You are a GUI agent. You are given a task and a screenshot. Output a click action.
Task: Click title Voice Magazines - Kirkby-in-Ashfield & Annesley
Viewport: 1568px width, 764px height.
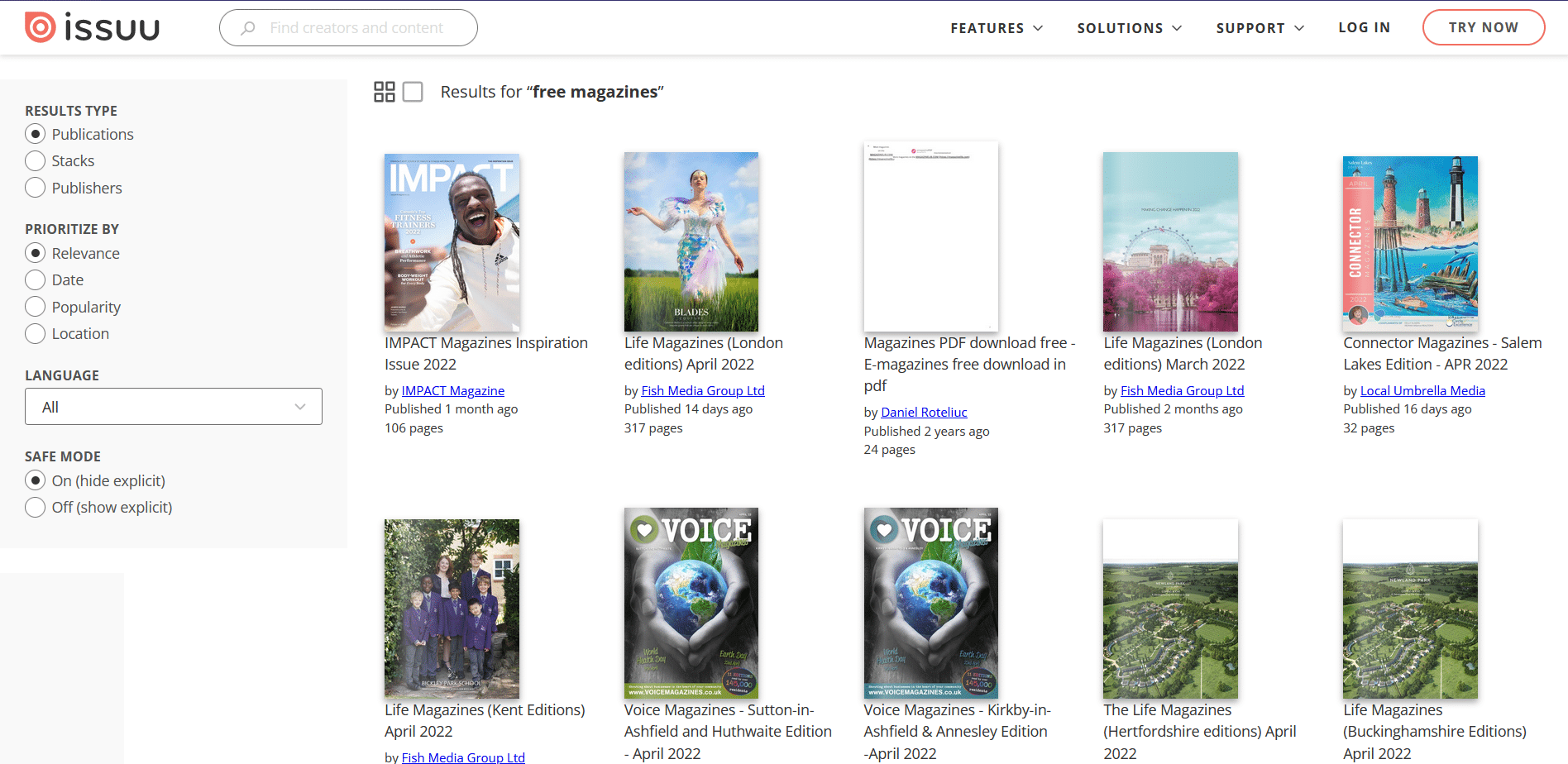click(x=958, y=732)
